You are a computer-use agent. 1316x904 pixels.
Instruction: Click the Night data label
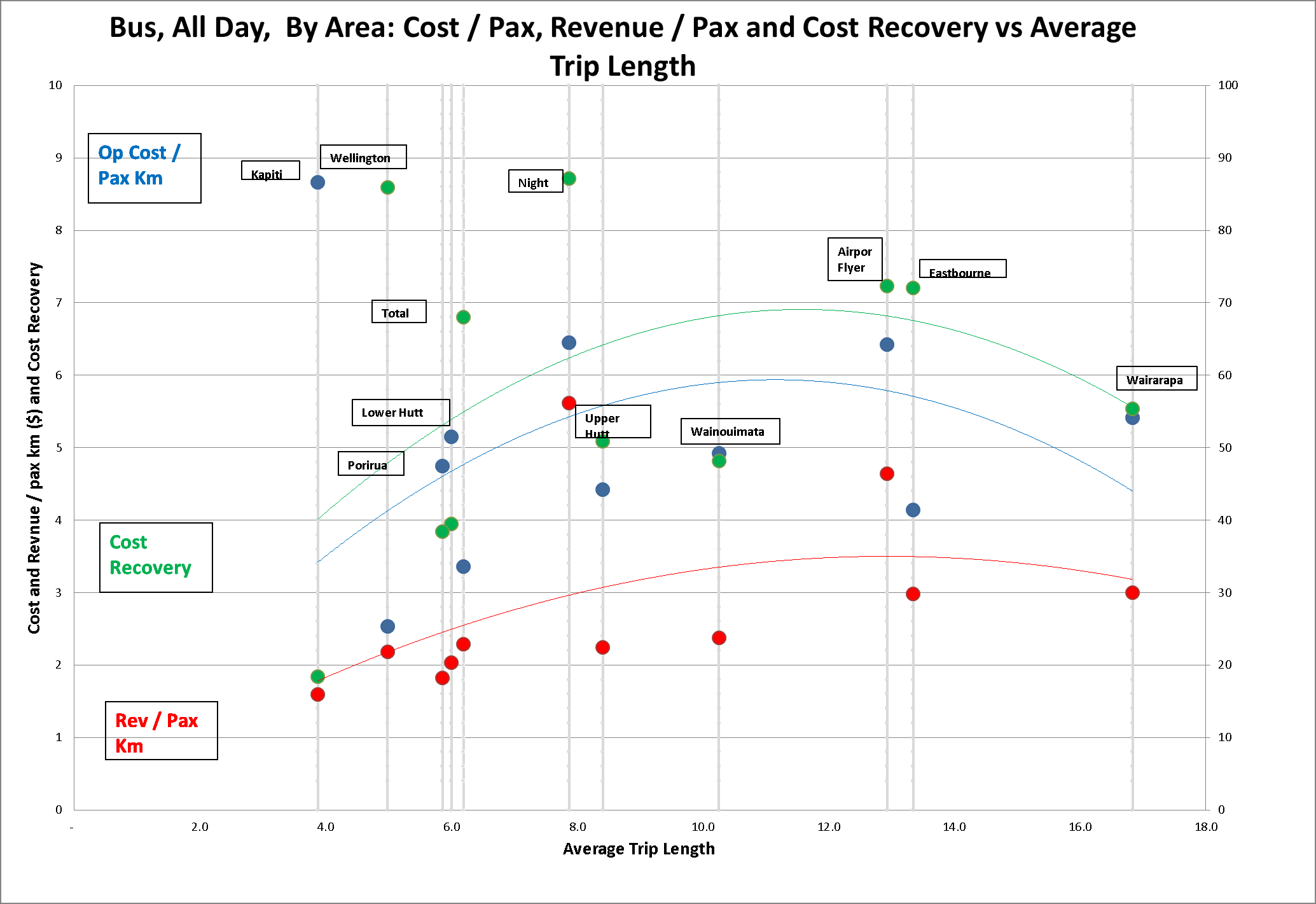tap(535, 181)
